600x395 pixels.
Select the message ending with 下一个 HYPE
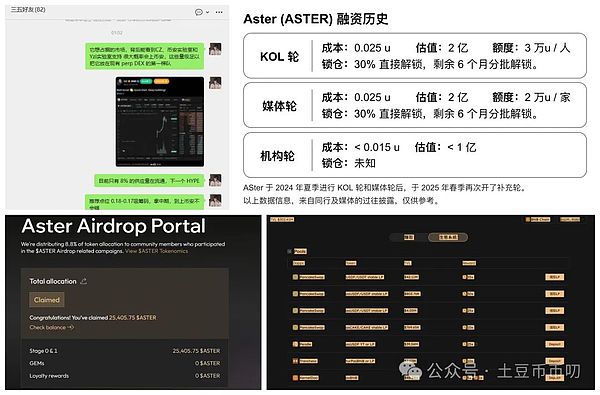tap(149, 181)
